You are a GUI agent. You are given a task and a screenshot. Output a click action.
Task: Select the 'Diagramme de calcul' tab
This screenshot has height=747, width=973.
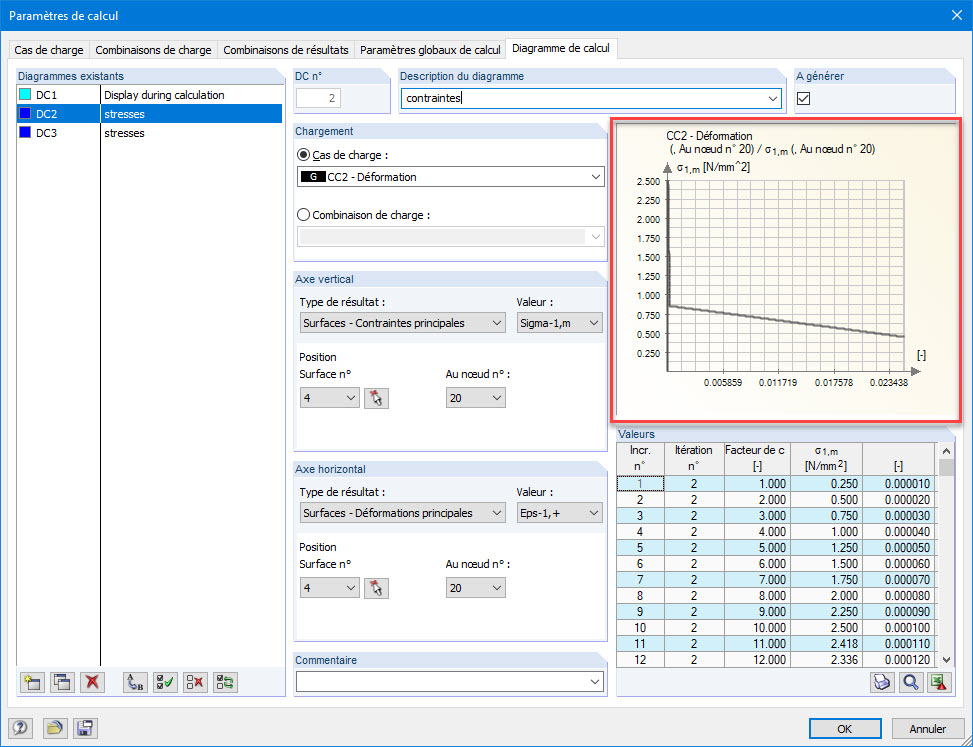tap(561, 48)
